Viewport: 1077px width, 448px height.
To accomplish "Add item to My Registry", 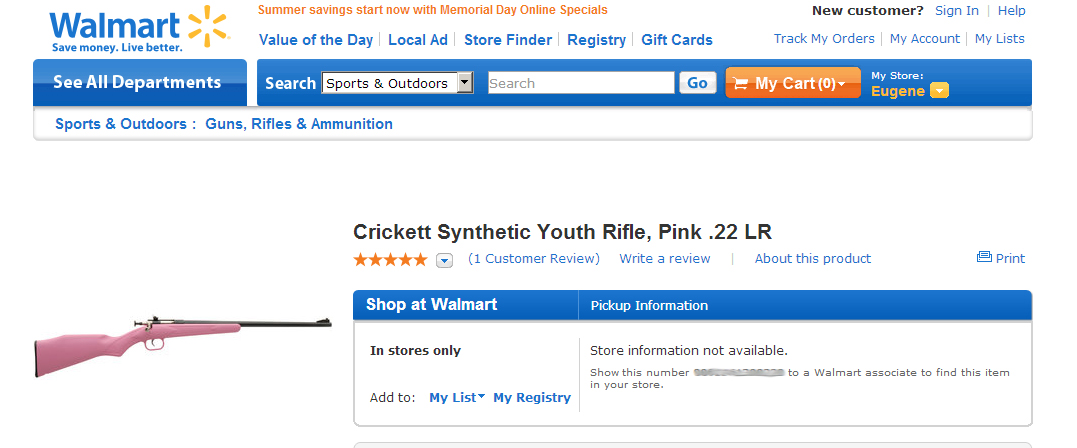I will [532, 397].
